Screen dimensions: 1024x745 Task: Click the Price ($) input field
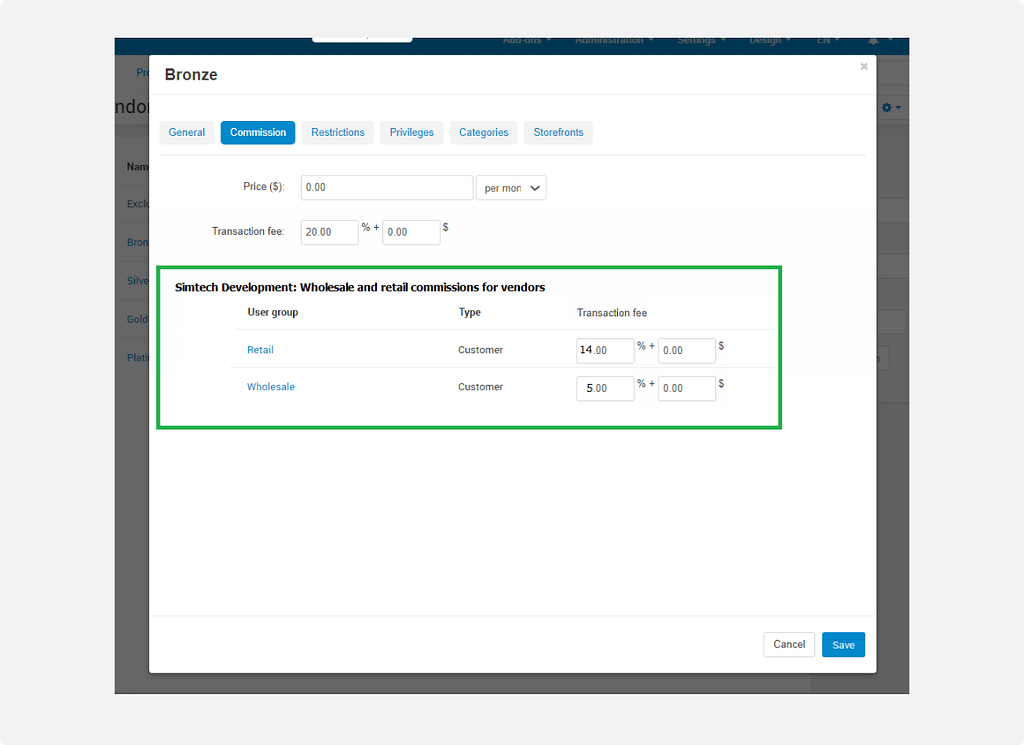(x=386, y=188)
